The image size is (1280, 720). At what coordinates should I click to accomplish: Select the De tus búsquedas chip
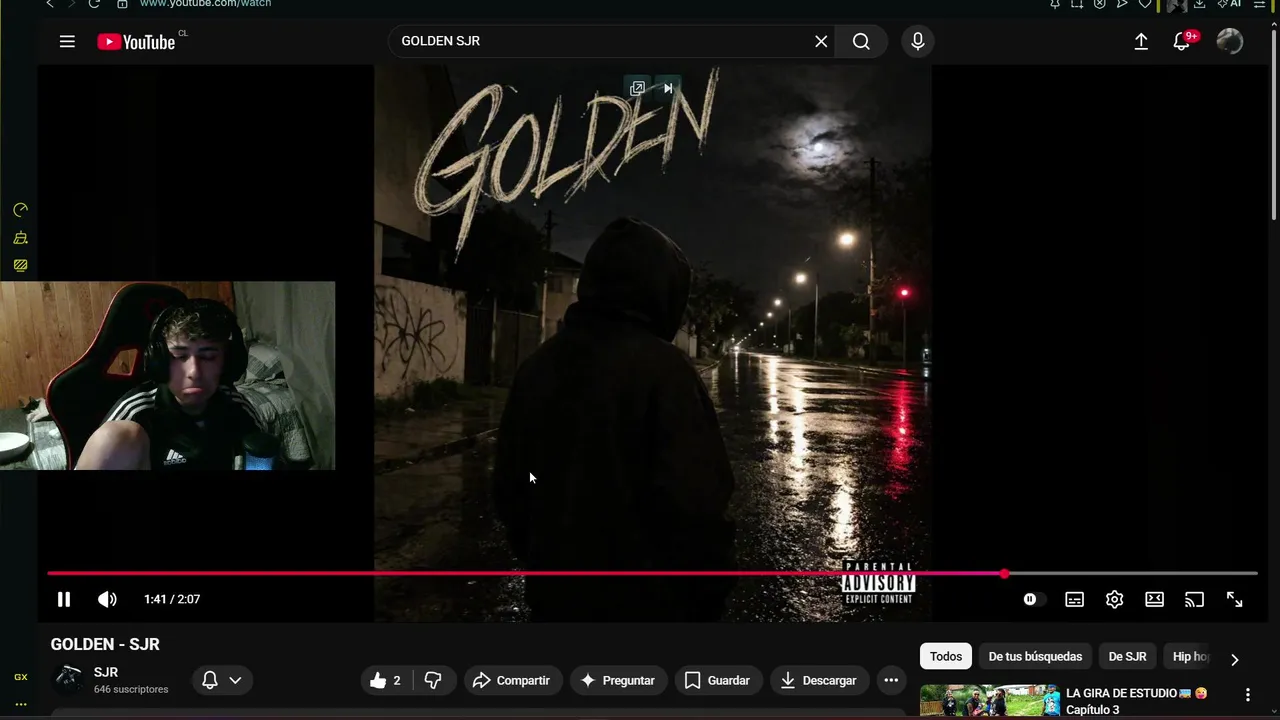click(1035, 656)
